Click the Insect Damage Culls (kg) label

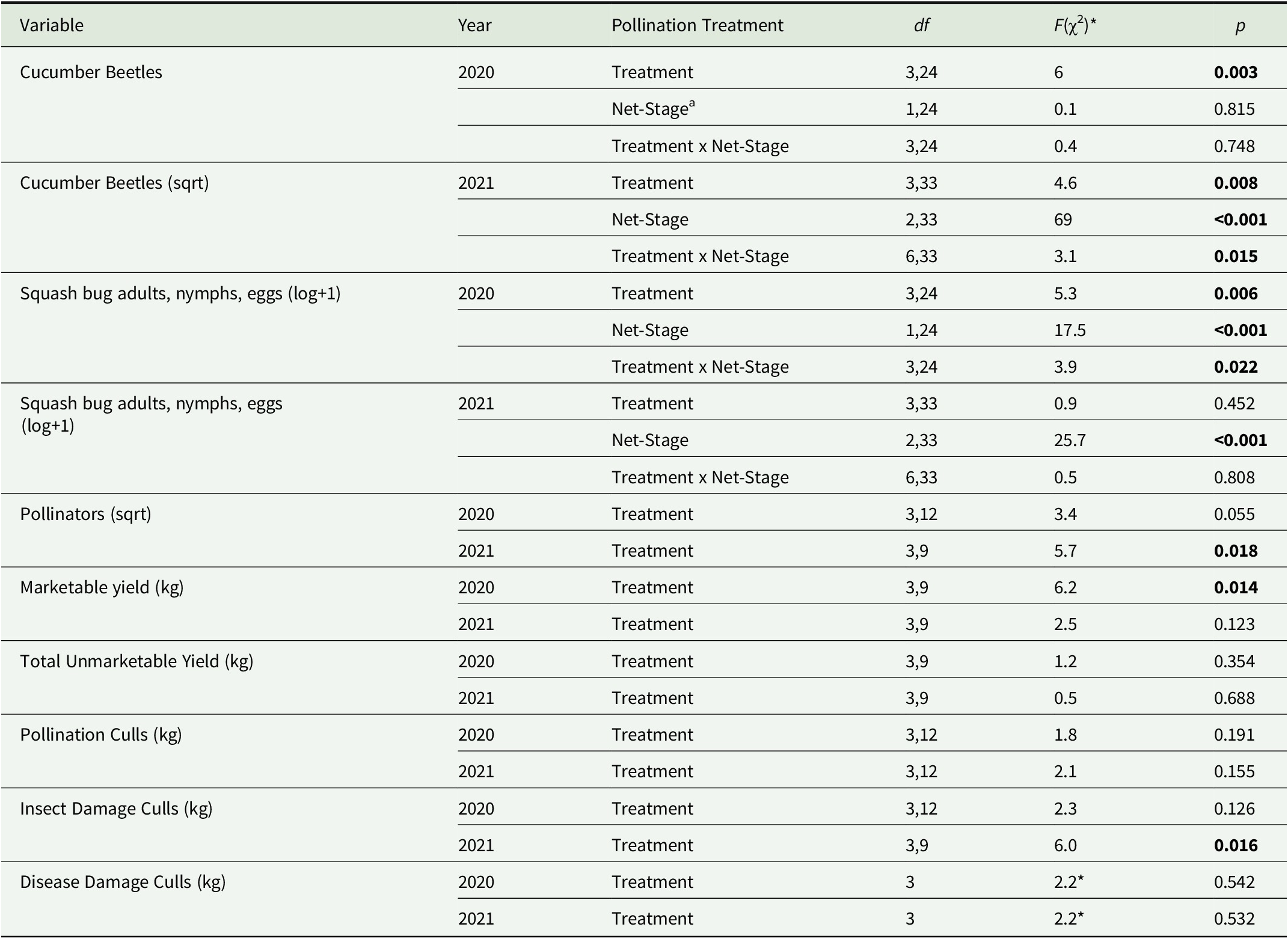point(116,809)
